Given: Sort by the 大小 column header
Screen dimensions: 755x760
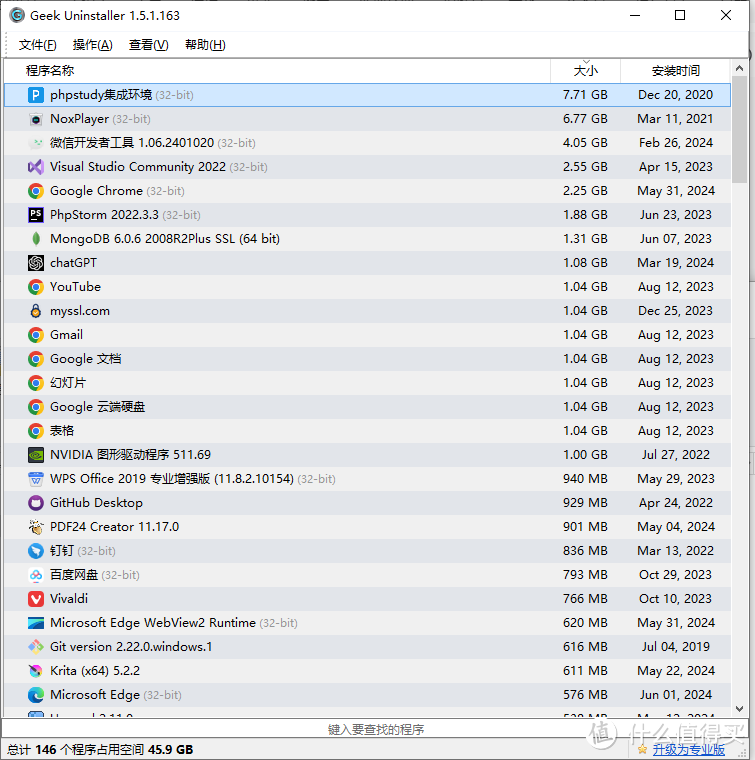Looking at the screenshot, I should point(585,71).
